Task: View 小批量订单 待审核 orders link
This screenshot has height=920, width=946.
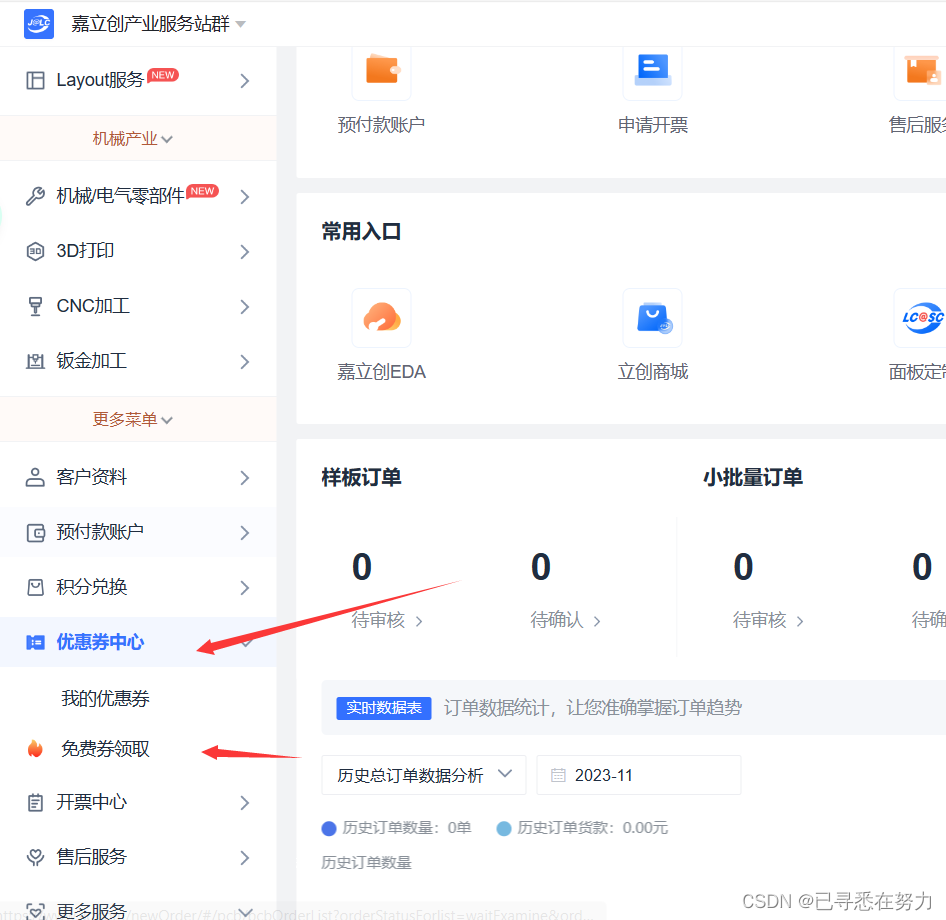Action: [x=768, y=620]
